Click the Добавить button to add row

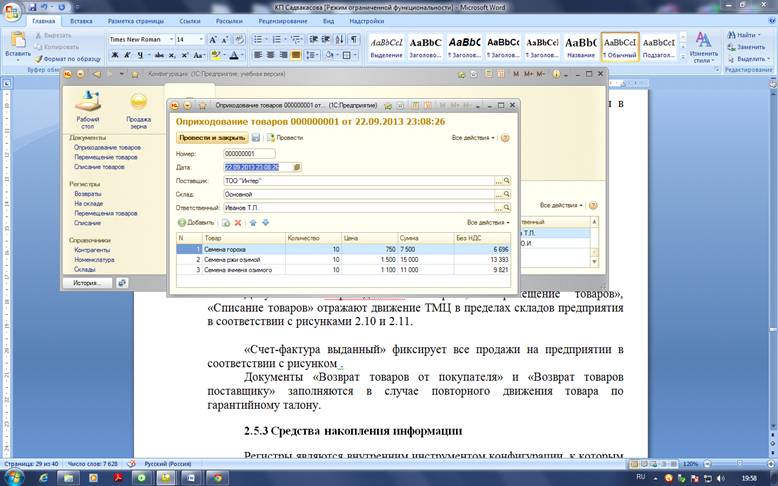[196, 222]
